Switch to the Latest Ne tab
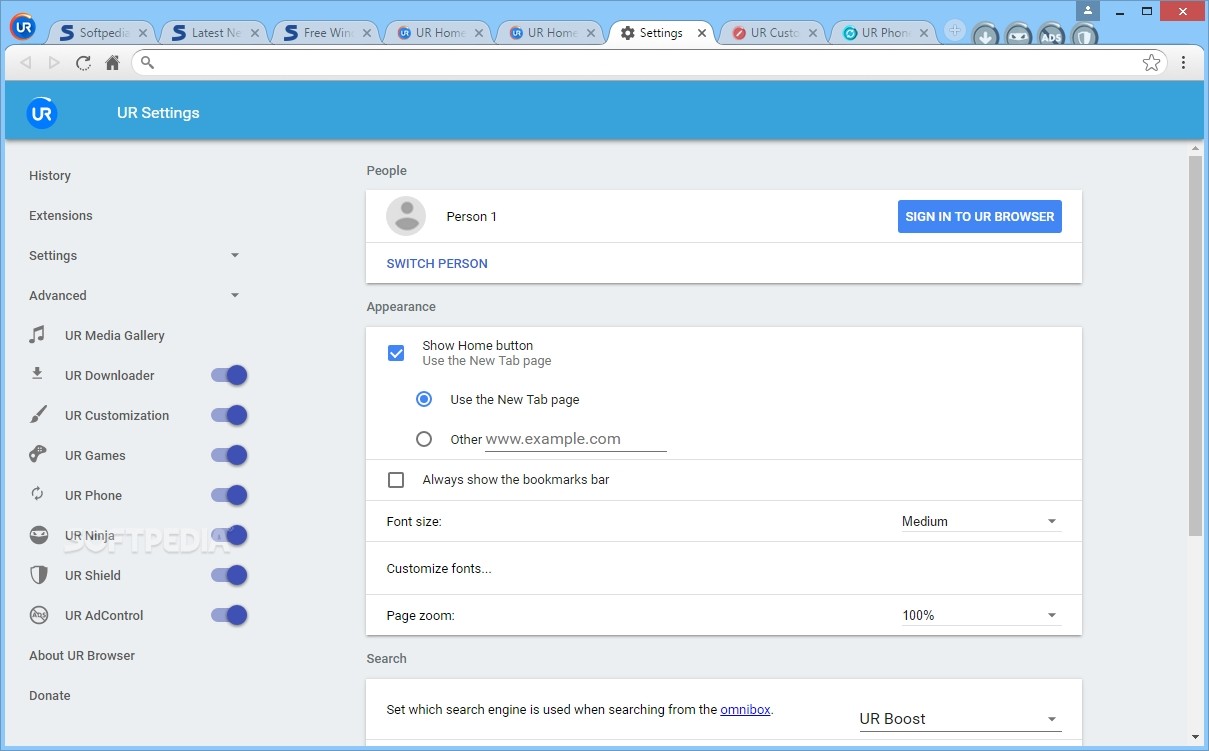This screenshot has height=751, width=1209. click(x=212, y=33)
